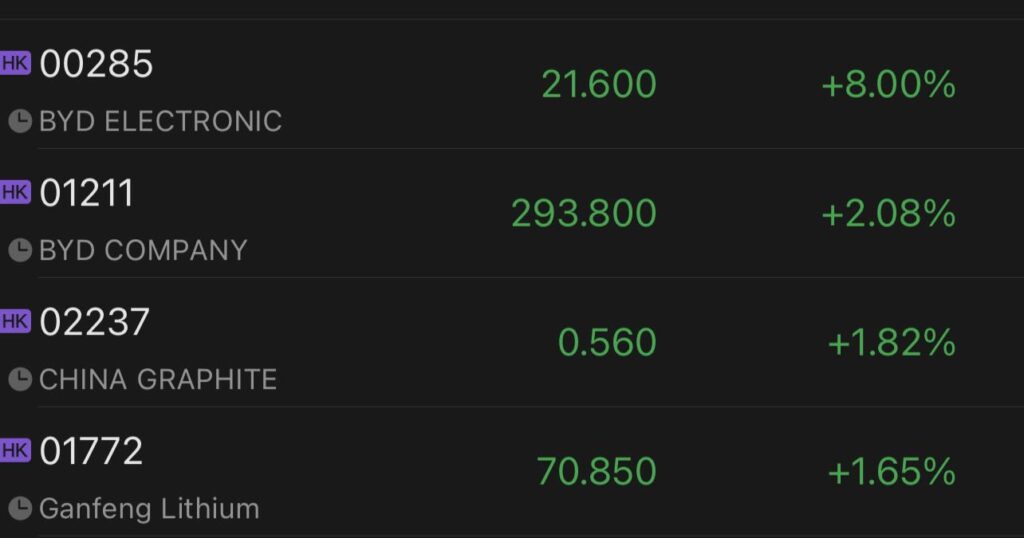The width and height of the screenshot is (1024, 538).
Task: Click the 0.560 price for China Graphite
Action: [607, 343]
